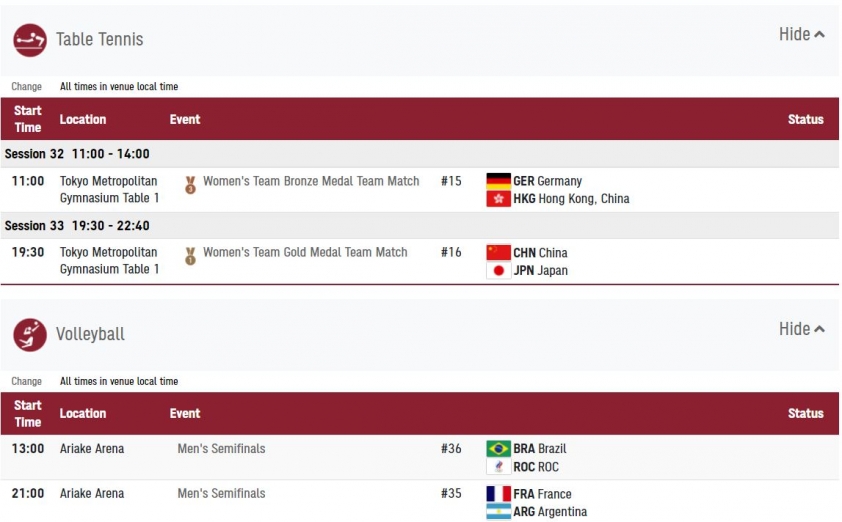Select the CHN China team name
This screenshot has height=522, width=842.
[540, 252]
